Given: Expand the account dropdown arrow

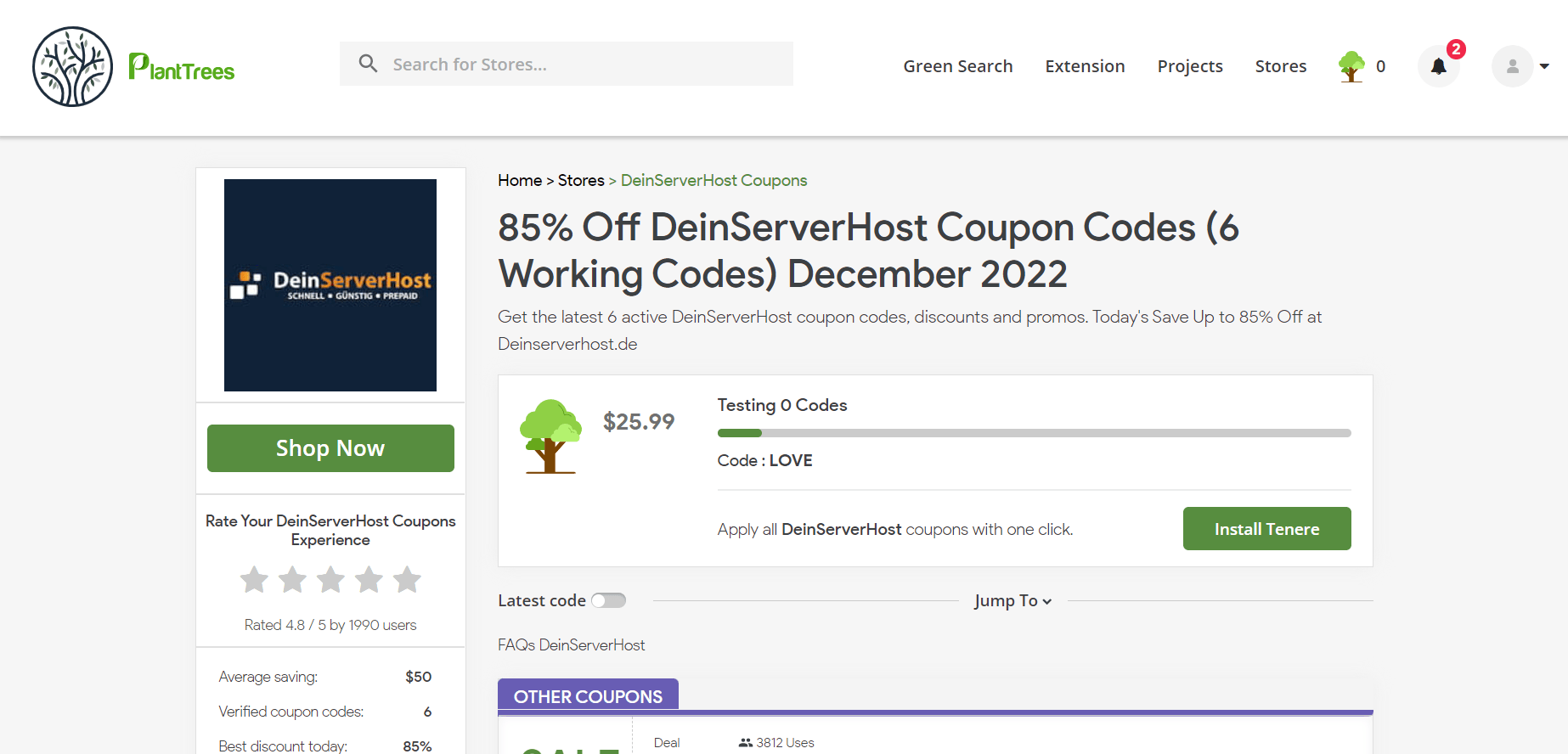Looking at the screenshot, I should pos(1544,66).
